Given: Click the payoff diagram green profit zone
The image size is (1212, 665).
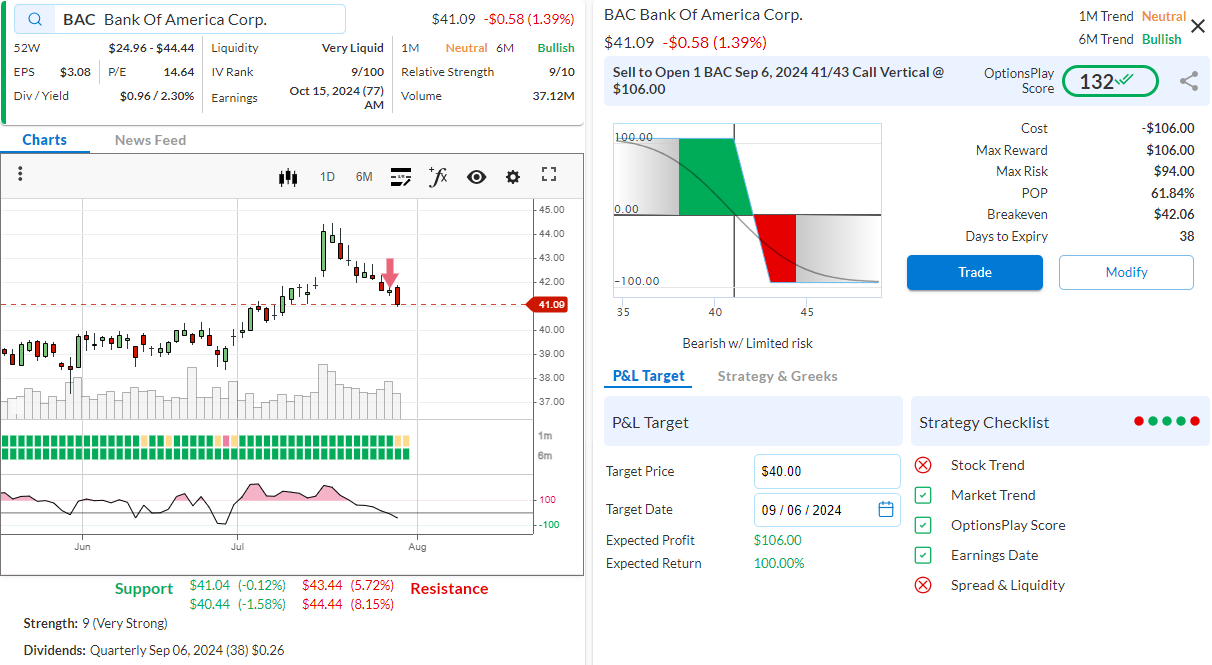Looking at the screenshot, I should pyautogui.click(x=712, y=177).
